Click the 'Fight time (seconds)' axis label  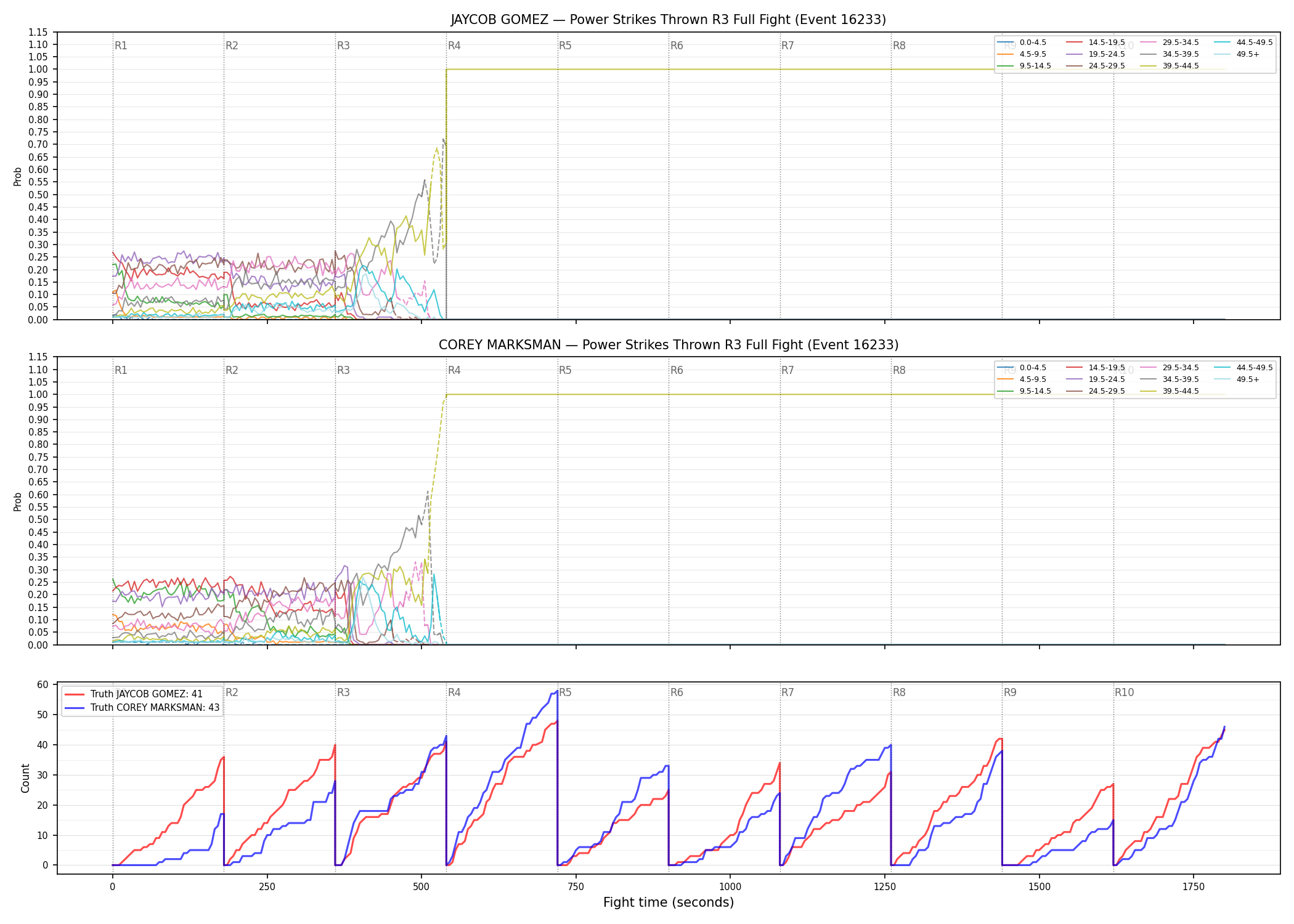[669, 903]
